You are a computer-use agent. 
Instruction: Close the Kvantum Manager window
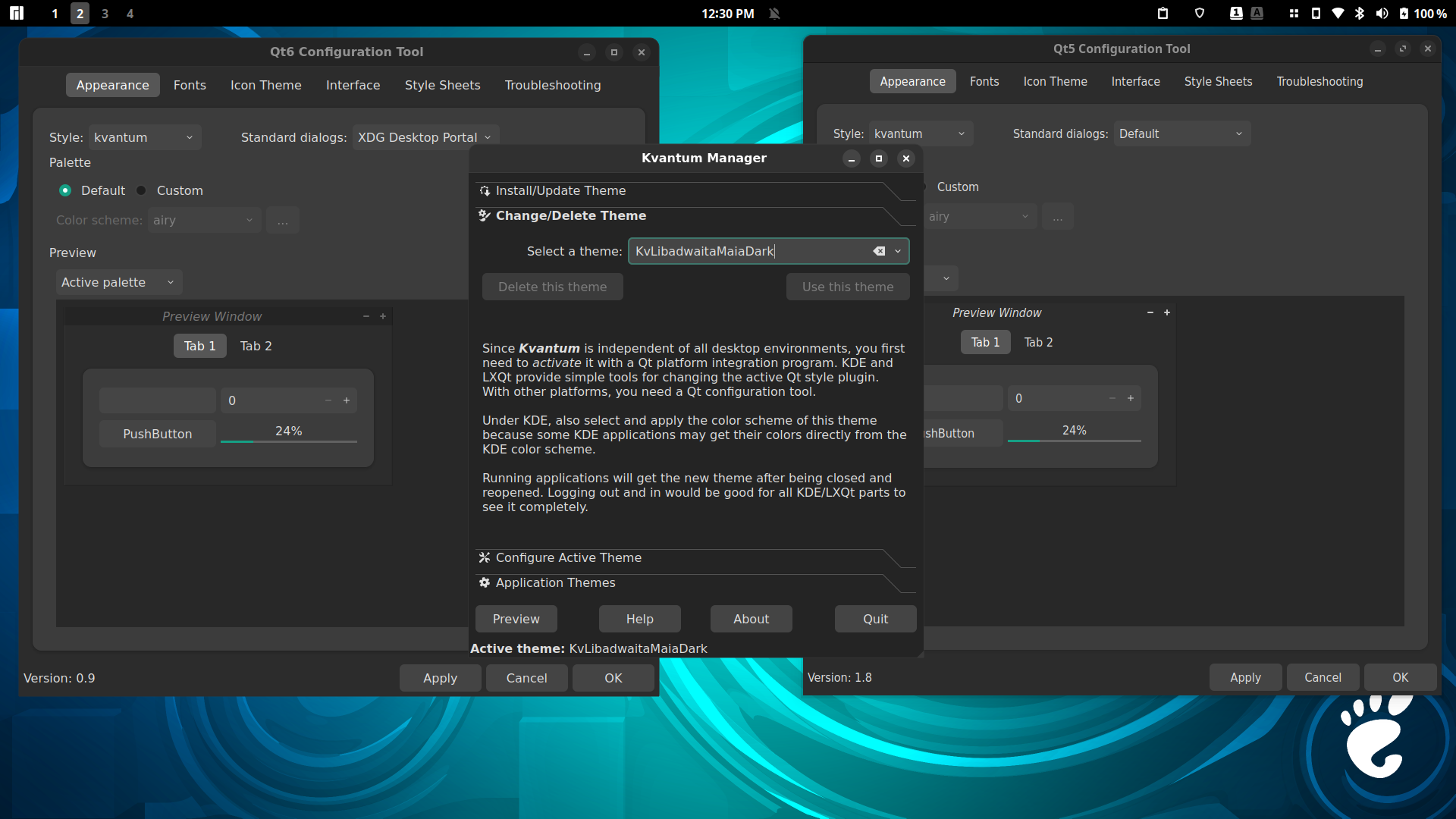[x=906, y=158]
